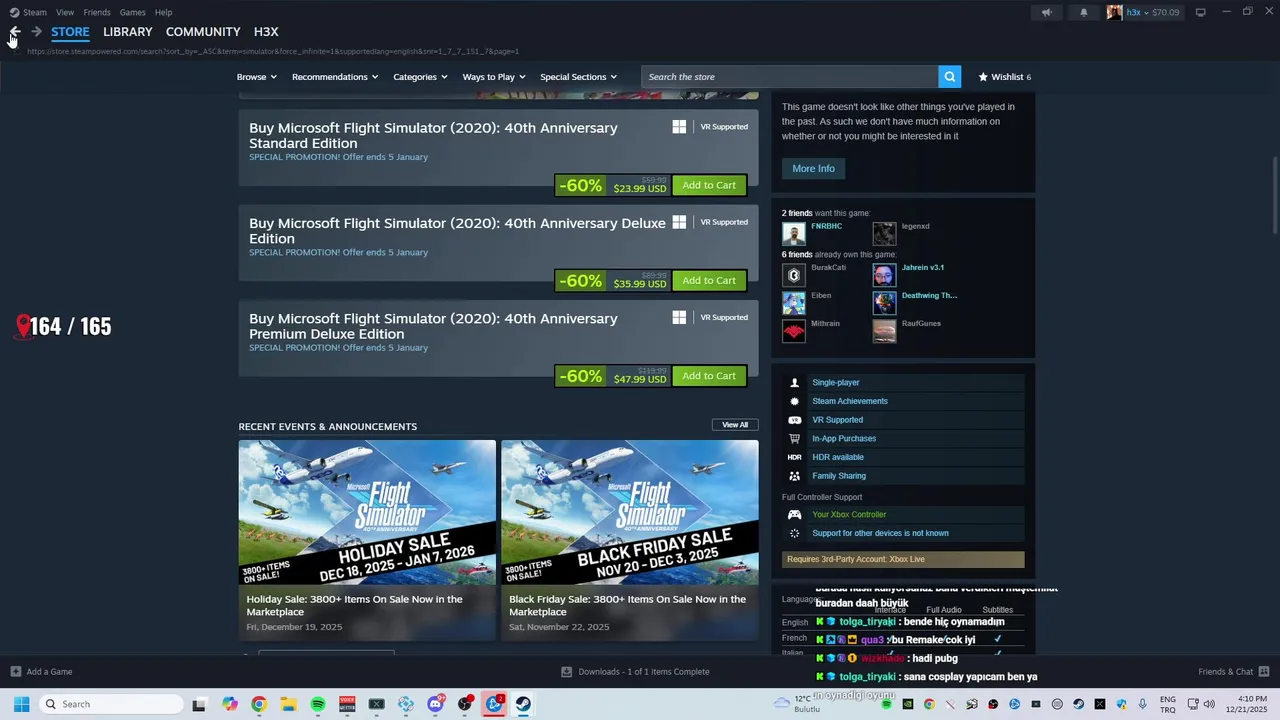Open the View menu
The width and height of the screenshot is (1280, 720).
(x=65, y=12)
